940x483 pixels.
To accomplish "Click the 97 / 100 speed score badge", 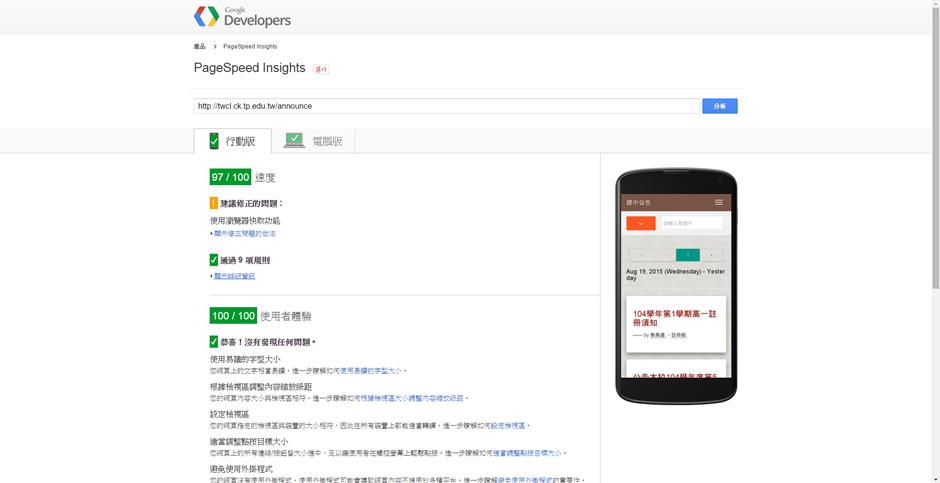I will point(230,177).
